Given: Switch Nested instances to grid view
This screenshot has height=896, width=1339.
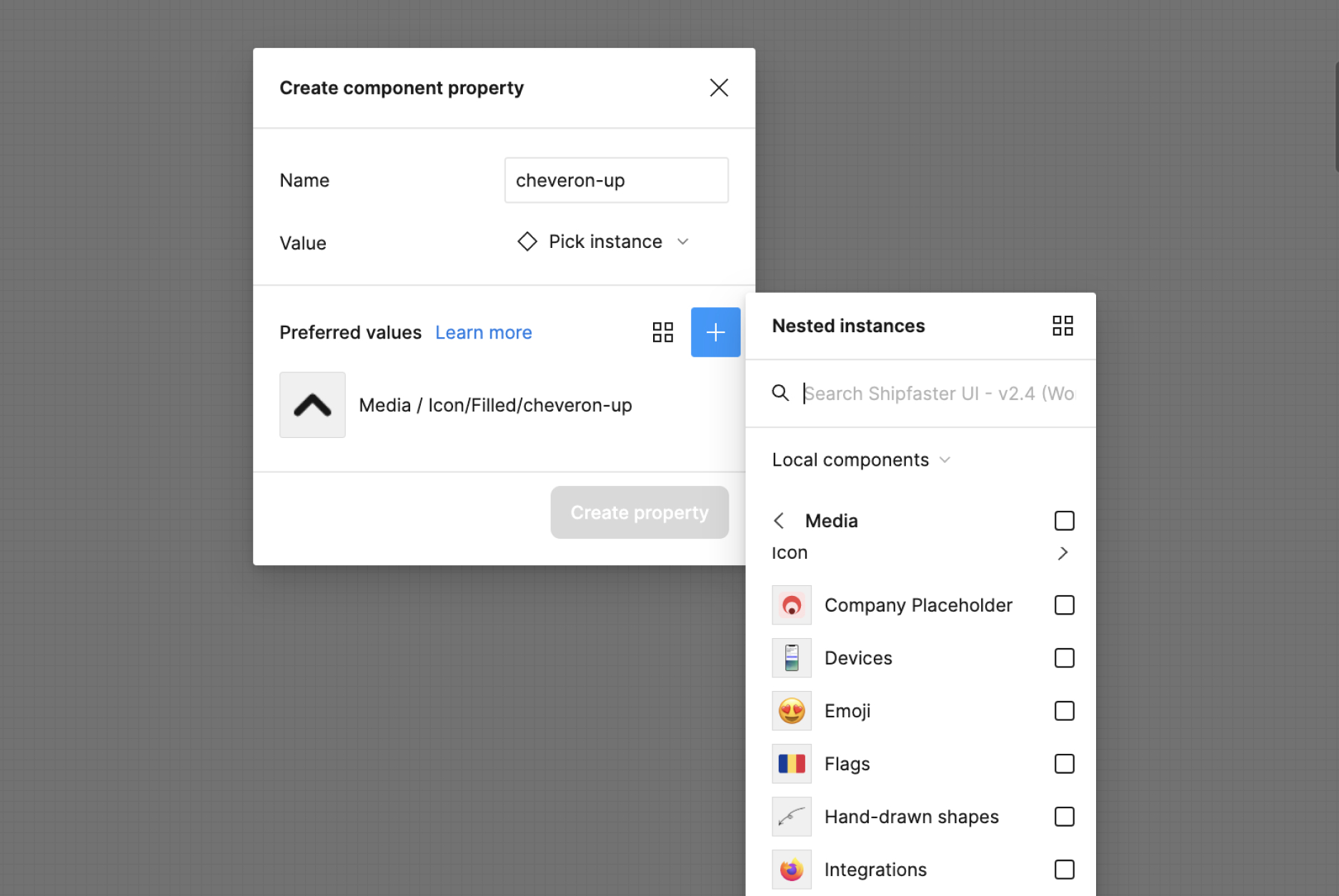Looking at the screenshot, I should tap(1062, 326).
